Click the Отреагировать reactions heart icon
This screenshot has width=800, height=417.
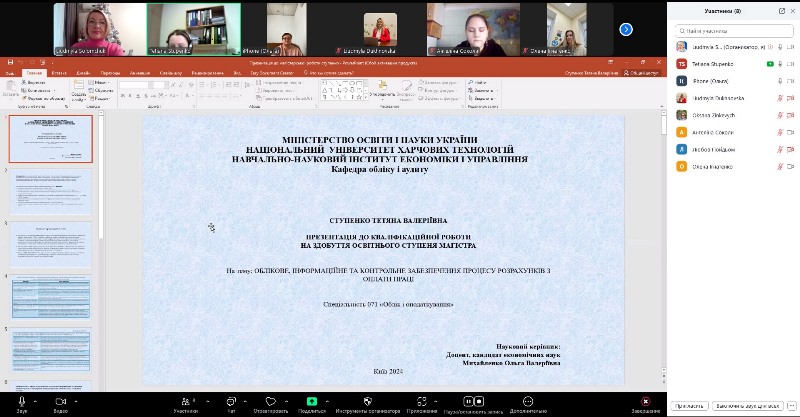point(270,401)
